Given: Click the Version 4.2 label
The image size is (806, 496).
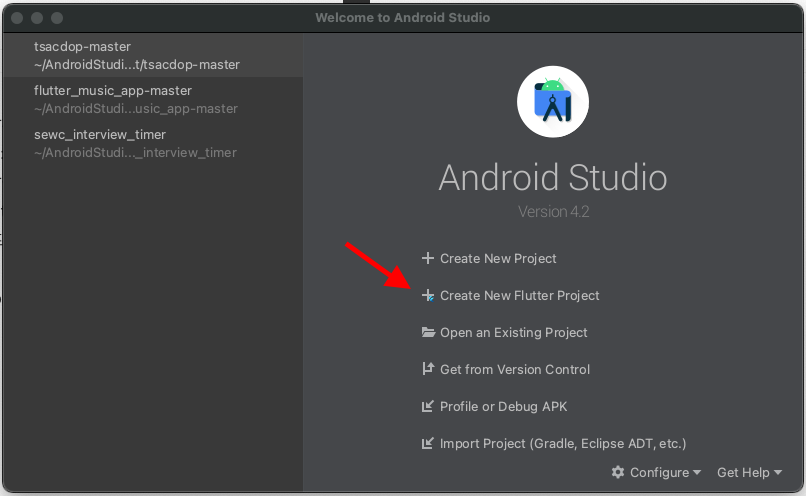Looking at the screenshot, I should pyautogui.click(x=554, y=211).
